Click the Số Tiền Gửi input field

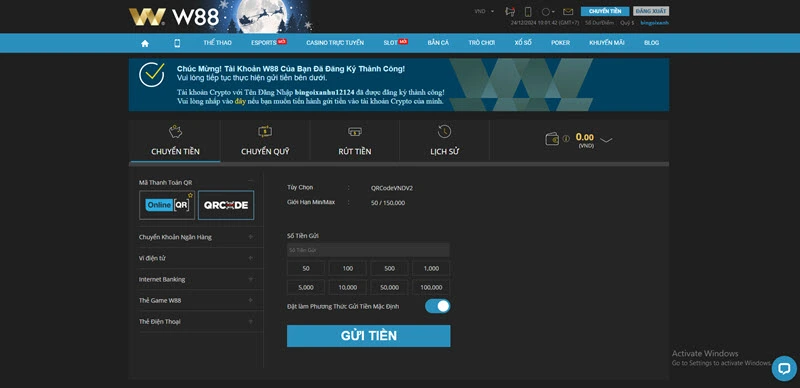point(368,250)
